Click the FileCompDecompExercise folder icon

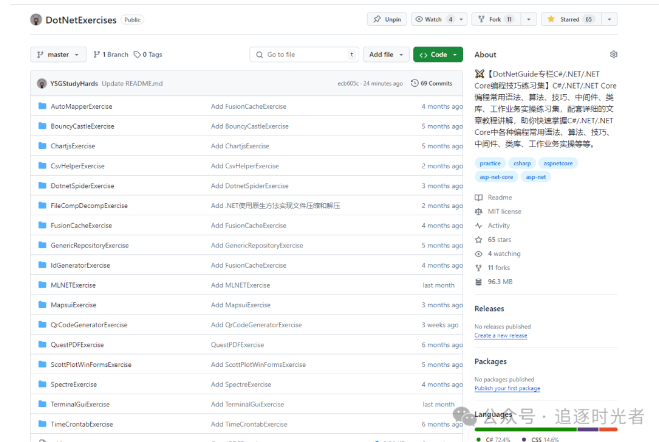(42, 205)
